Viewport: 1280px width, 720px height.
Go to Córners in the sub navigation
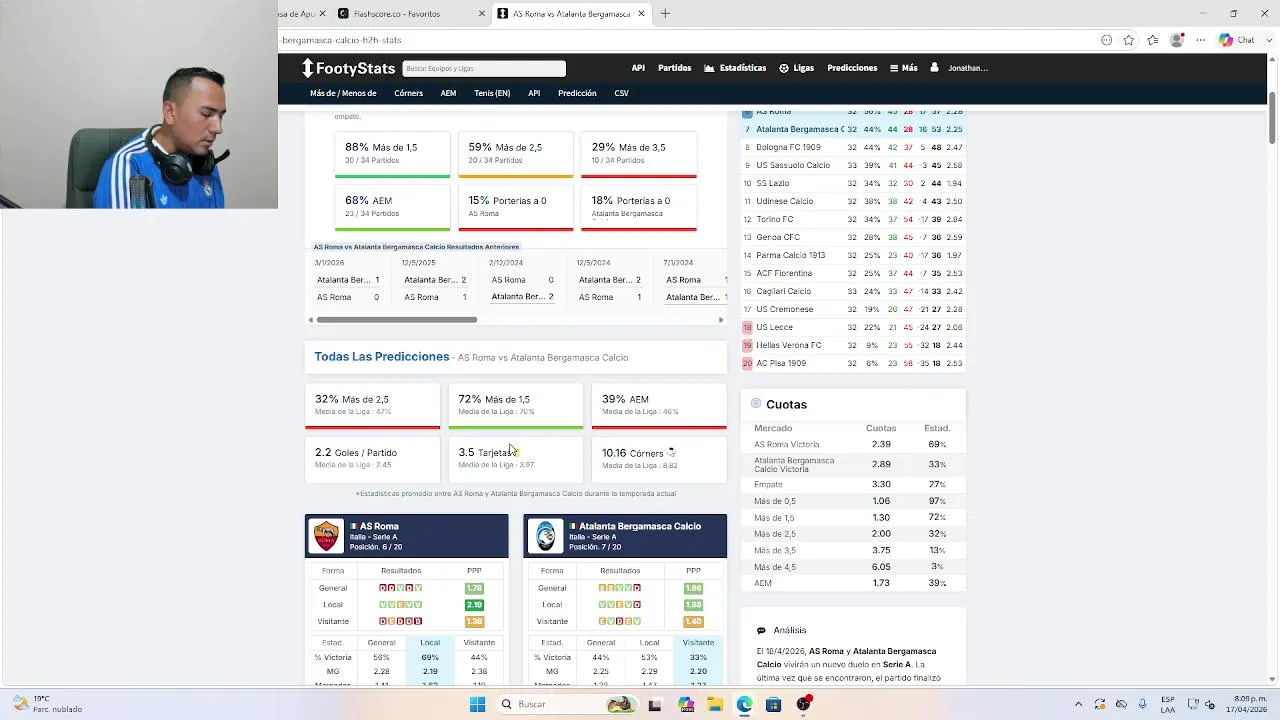[408, 93]
